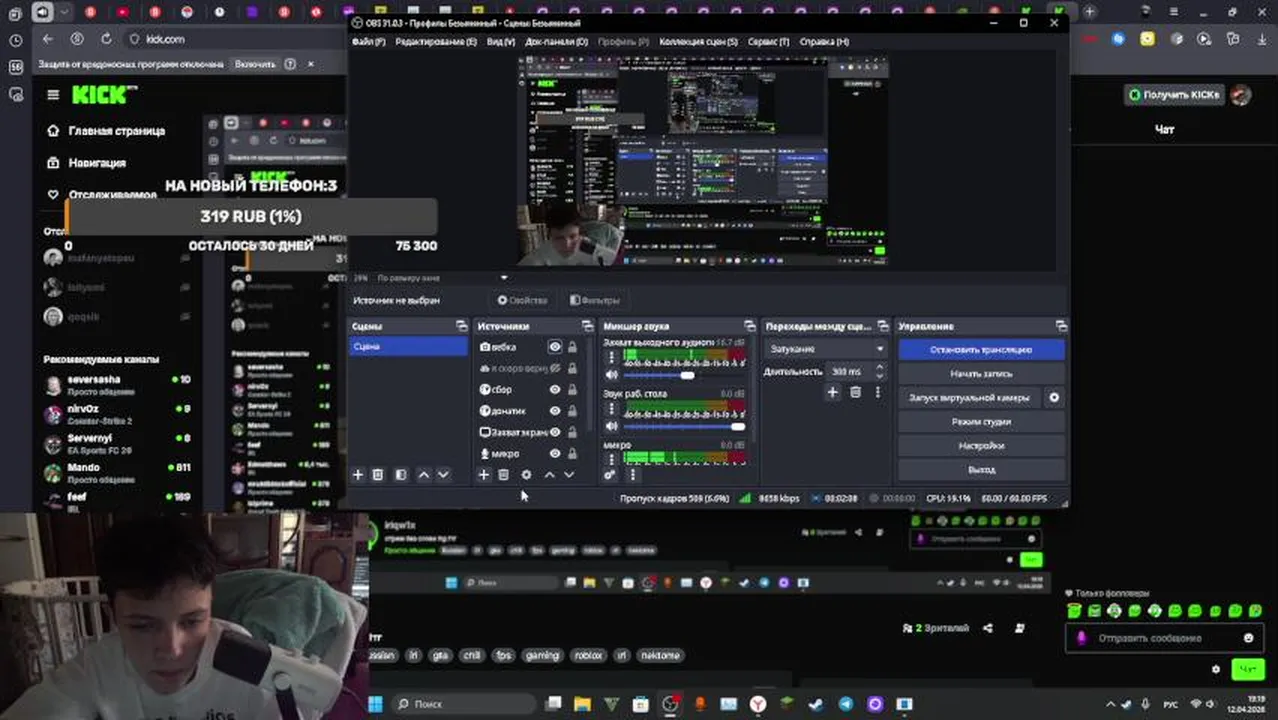The width and height of the screenshot is (1278, 720).
Task: Remove the selected source with the trash icon
Action: click(504, 475)
